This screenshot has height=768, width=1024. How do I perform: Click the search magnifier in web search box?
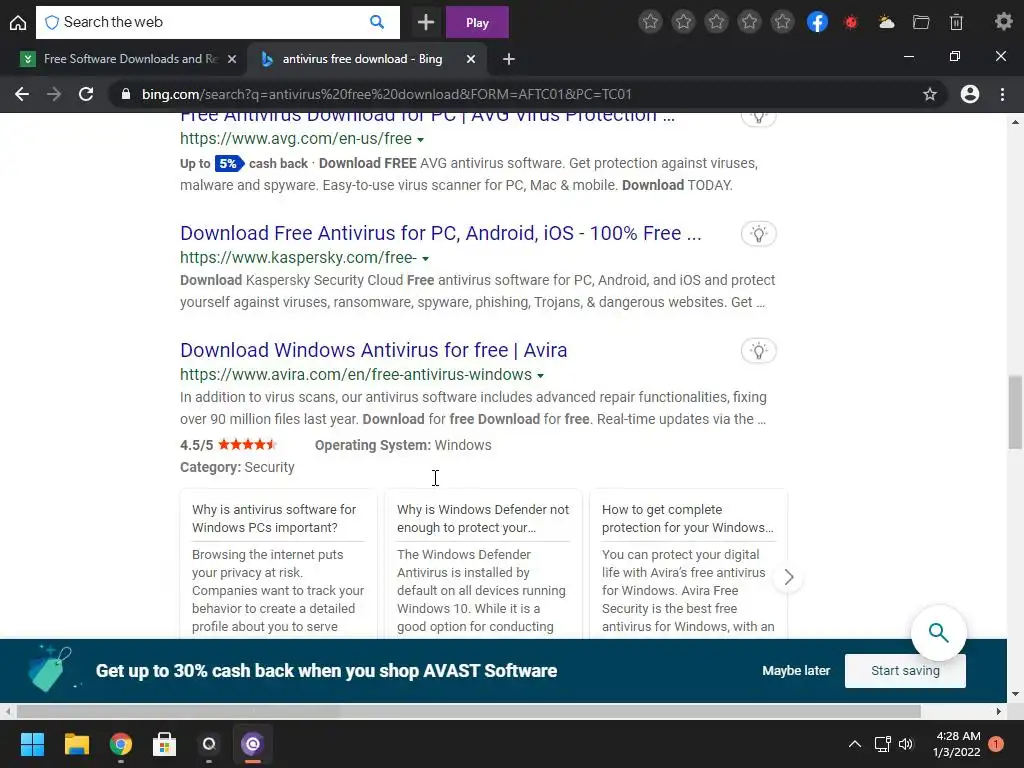point(377,22)
